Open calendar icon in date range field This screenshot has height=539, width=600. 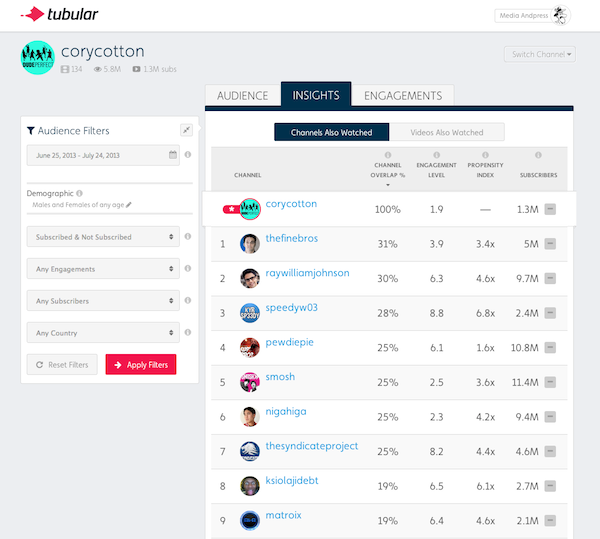[173, 155]
